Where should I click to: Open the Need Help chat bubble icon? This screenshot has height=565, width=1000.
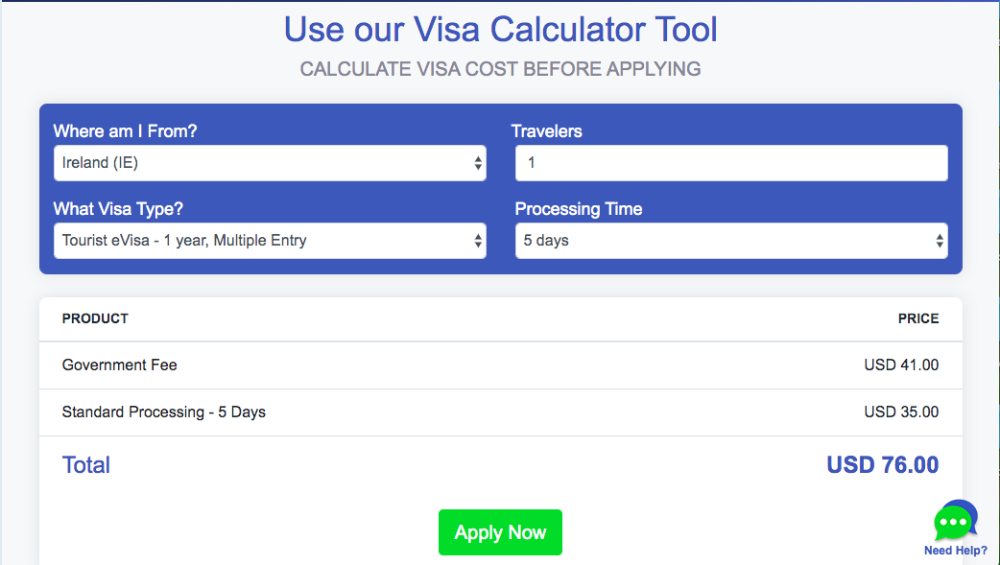[x=955, y=520]
